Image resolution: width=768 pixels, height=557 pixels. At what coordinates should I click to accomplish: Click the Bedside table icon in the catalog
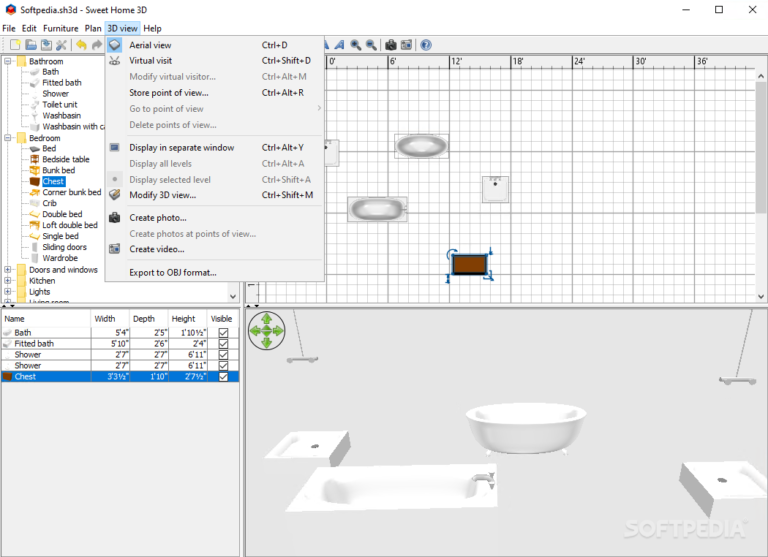(35, 159)
